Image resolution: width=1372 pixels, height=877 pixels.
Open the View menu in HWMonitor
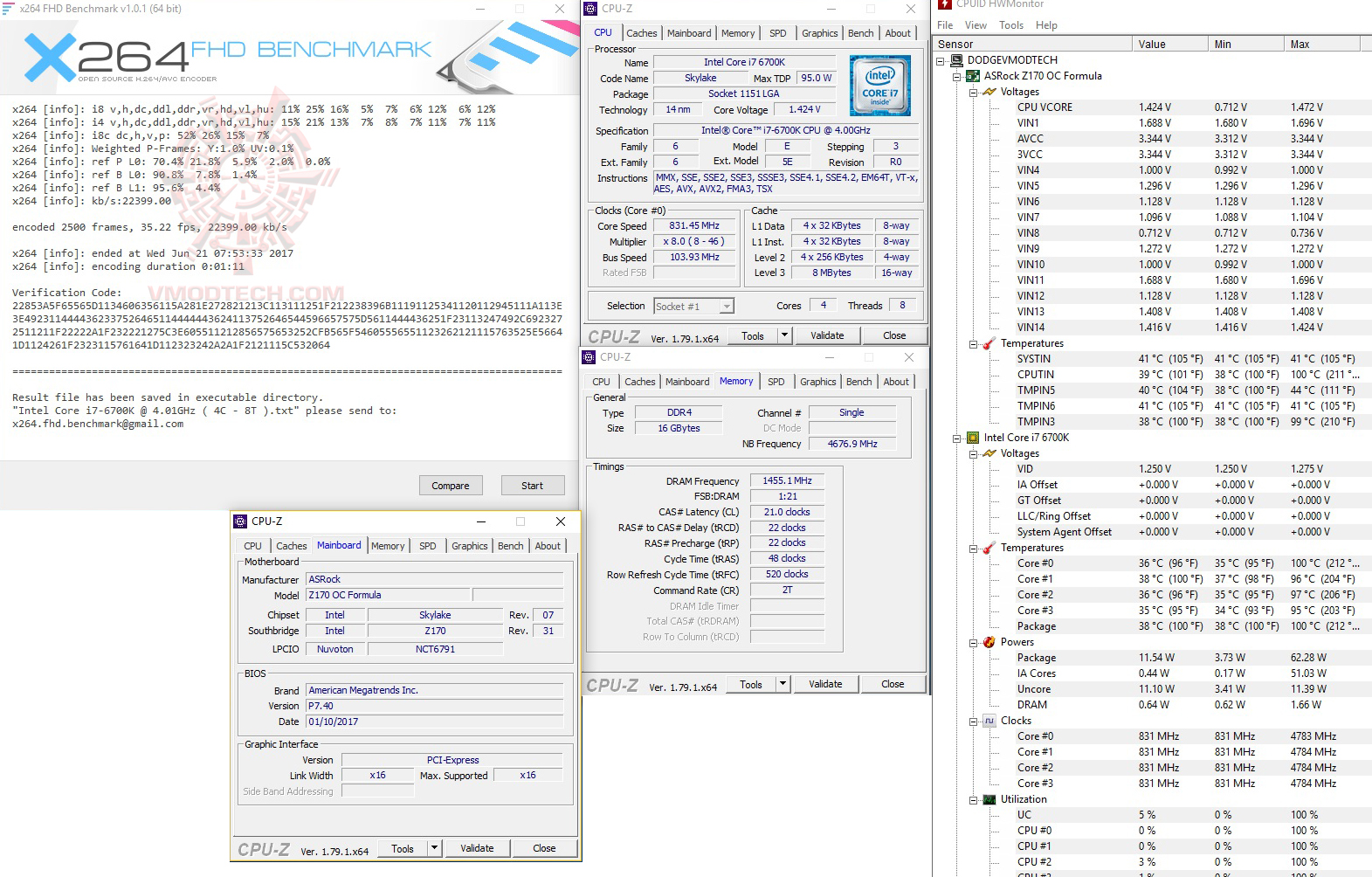[x=976, y=25]
